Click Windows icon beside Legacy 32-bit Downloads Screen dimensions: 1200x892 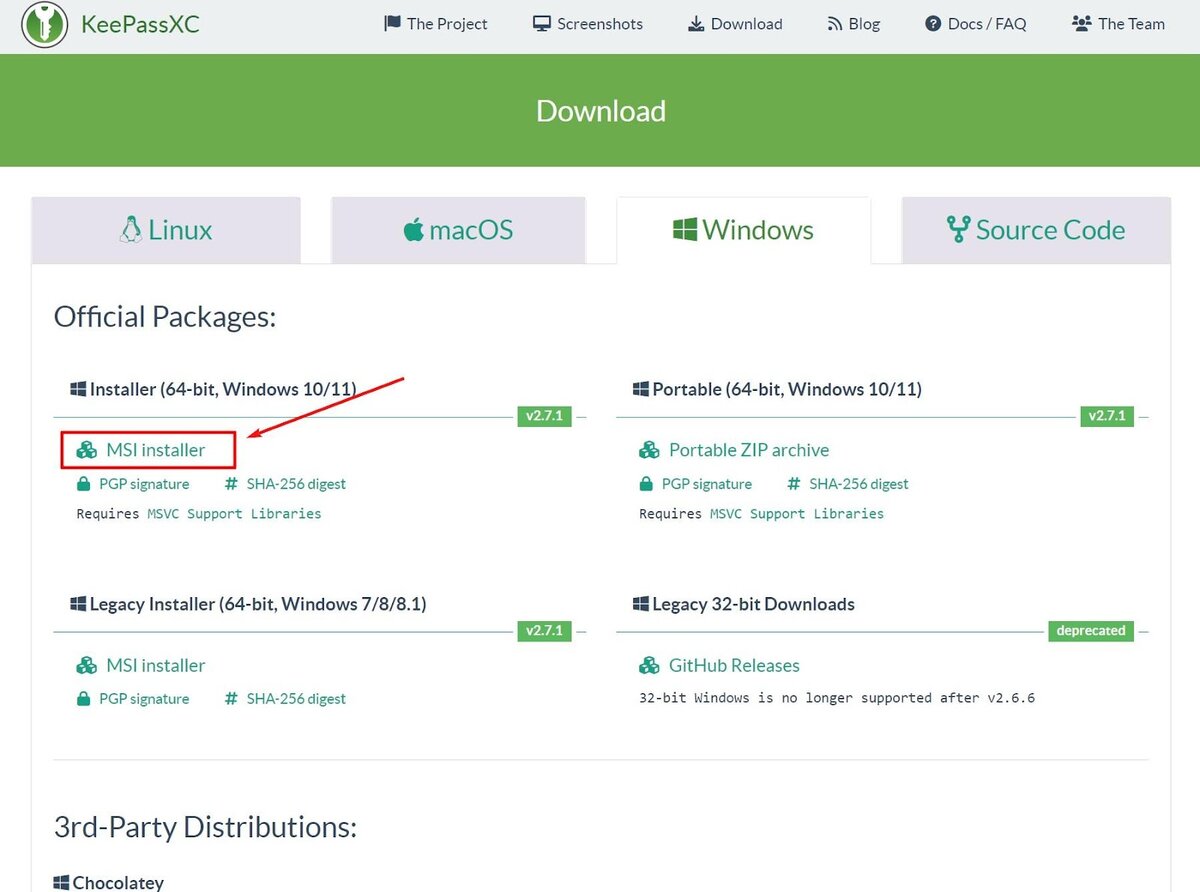[641, 604]
